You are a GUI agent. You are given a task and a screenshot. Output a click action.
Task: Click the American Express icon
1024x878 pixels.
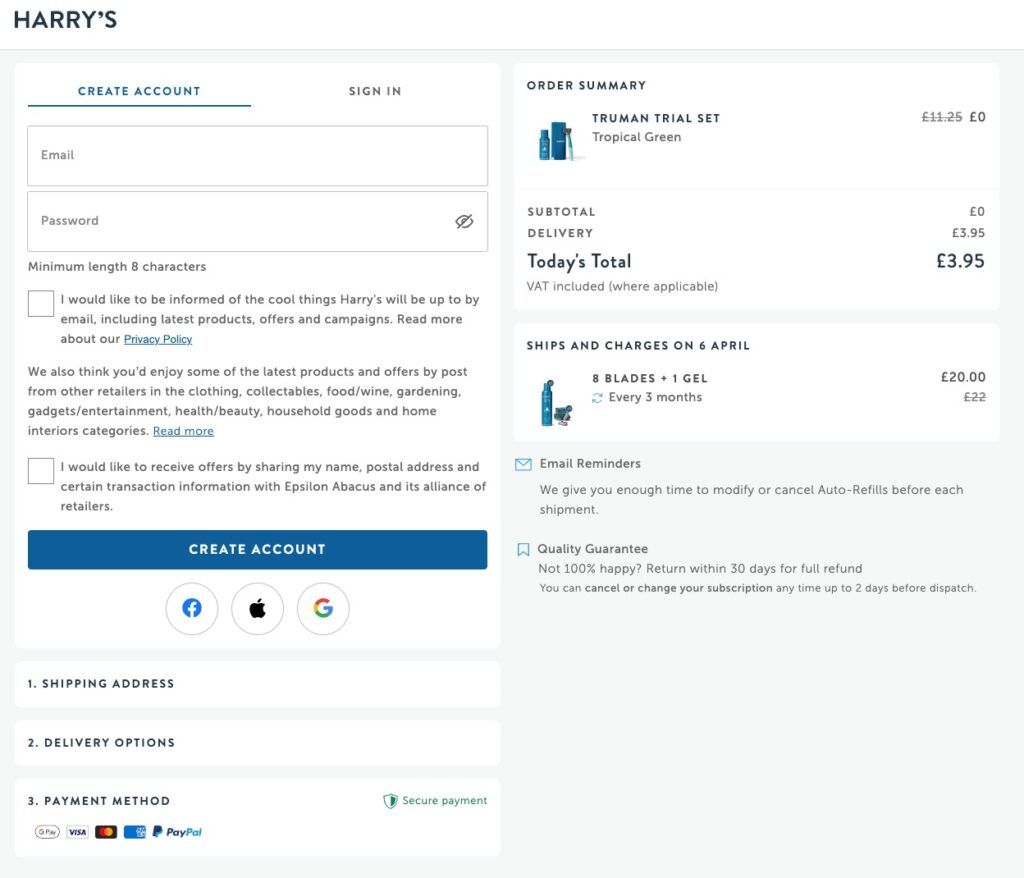tap(135, 832)
